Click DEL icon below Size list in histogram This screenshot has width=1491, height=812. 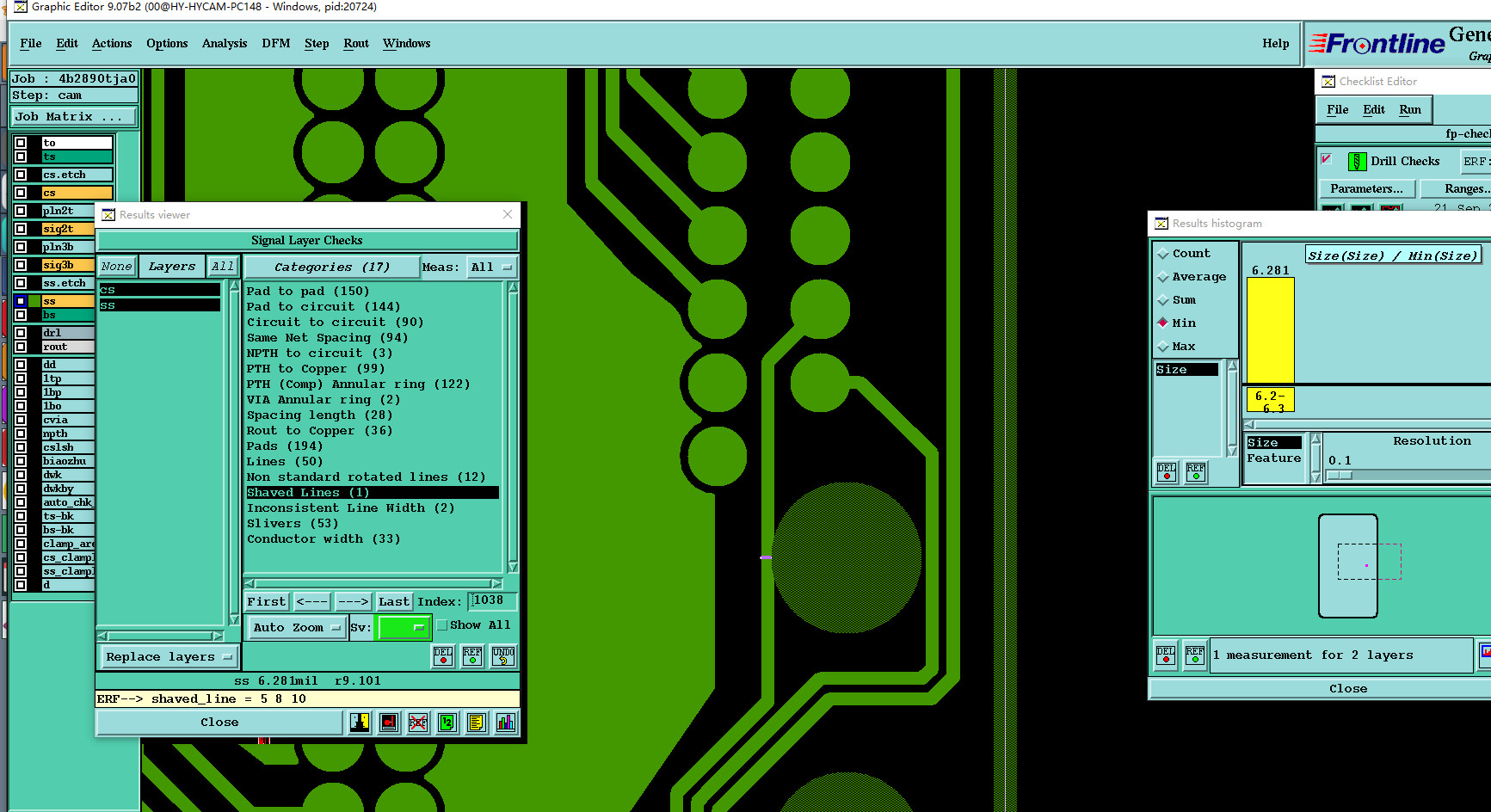(1167, 471)
